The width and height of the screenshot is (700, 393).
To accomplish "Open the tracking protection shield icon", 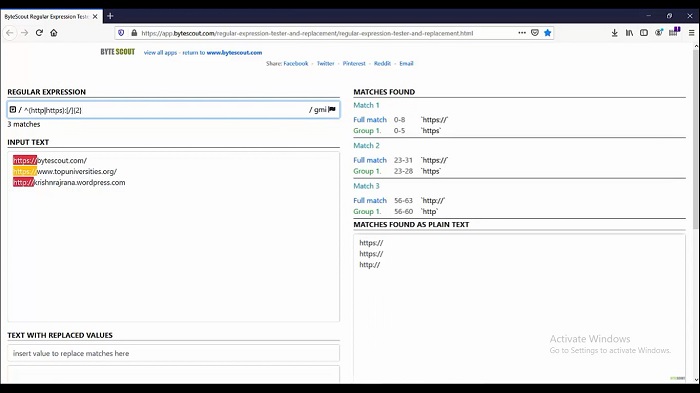I will pyautogui.click(x=121, y=33).
